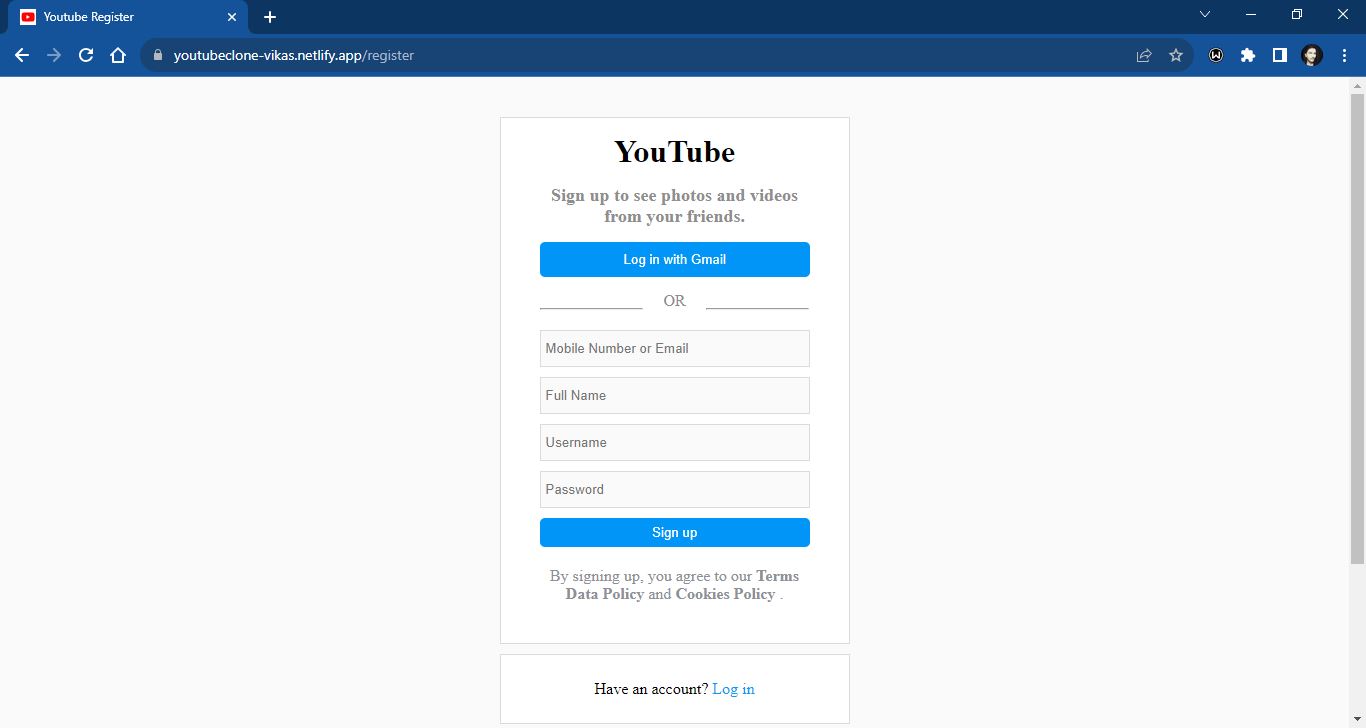Open the home page icon
This screenshot has height=728, width=1366.
point(117,55)
